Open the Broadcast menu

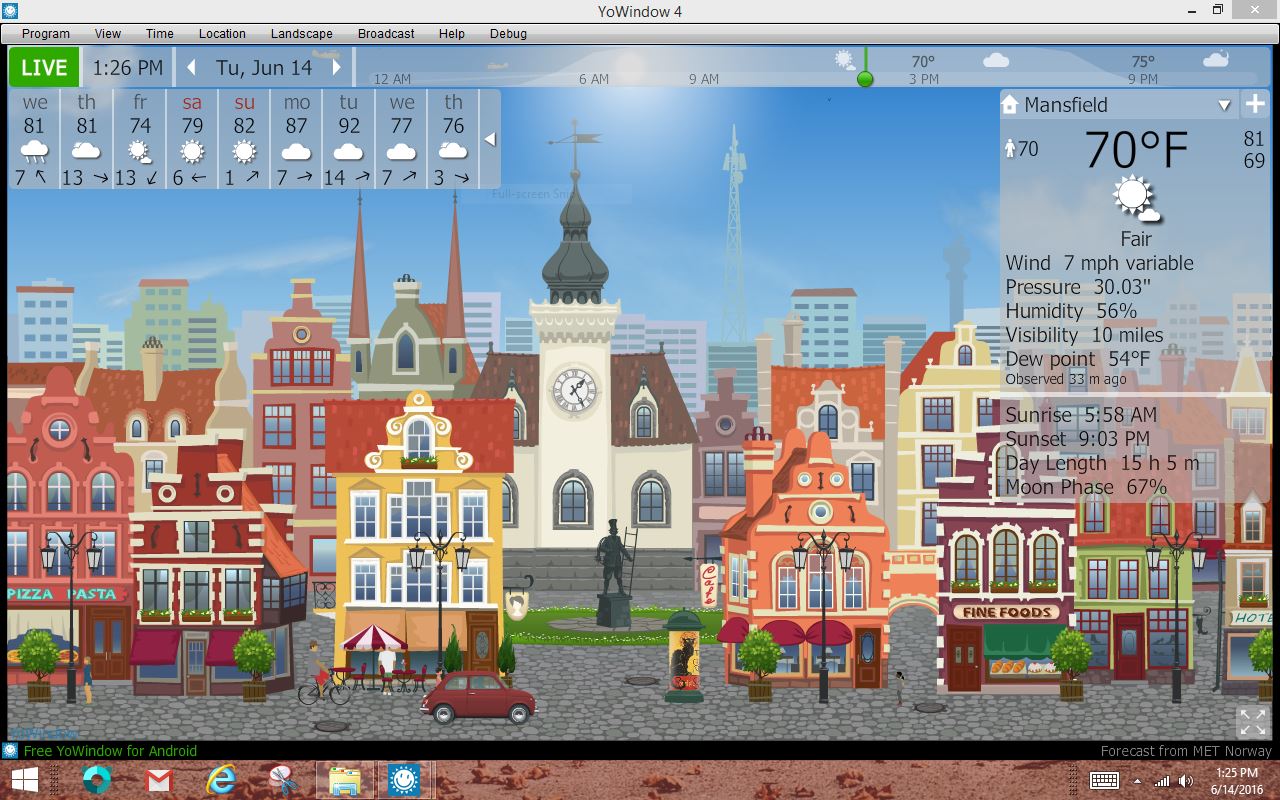(x=386, y=33)
